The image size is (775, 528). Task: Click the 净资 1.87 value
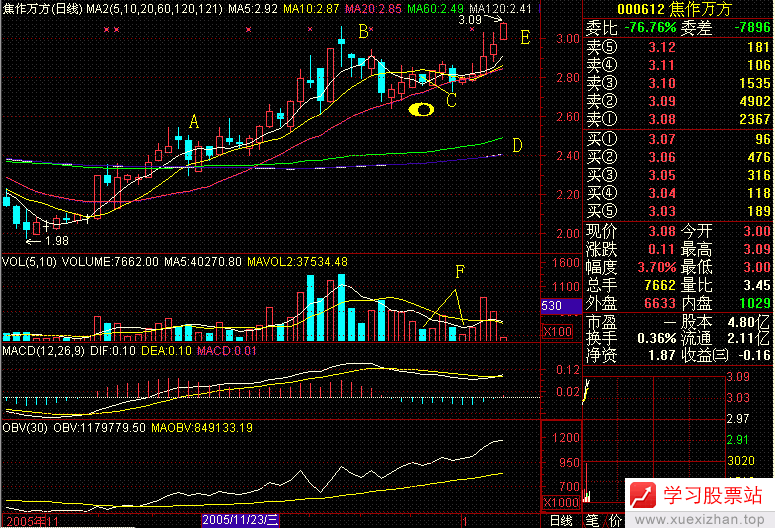[662, 355]
